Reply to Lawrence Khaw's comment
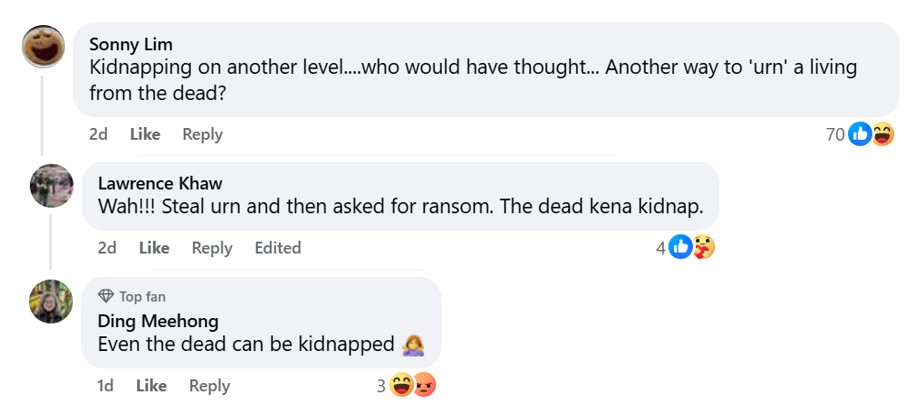Screen dimensions: 916x417 pos(212,248)
